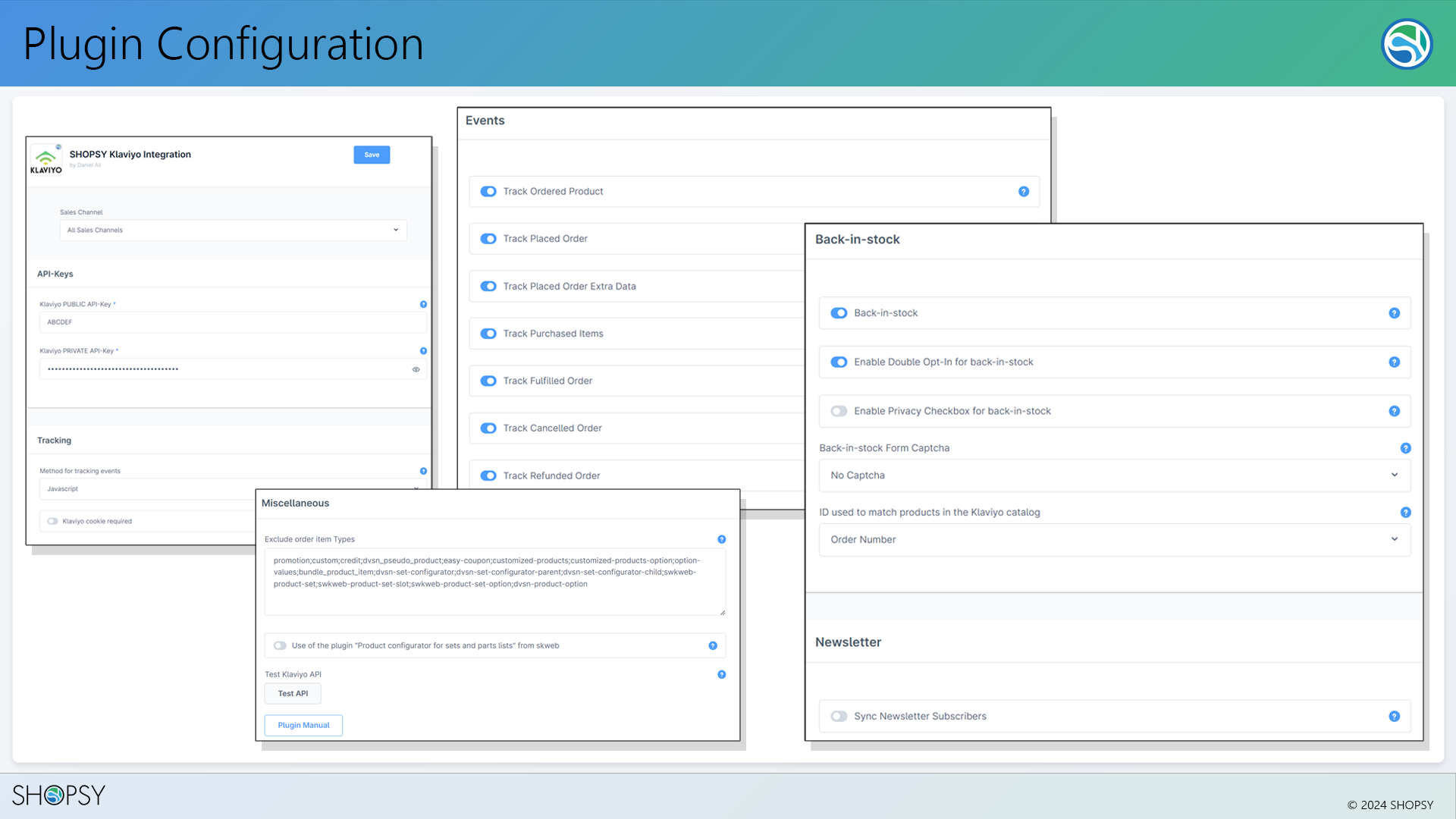Toggle Track Cancelled Order switch
The width and height of the screenshot is (1456, 819).
point(488,428)
